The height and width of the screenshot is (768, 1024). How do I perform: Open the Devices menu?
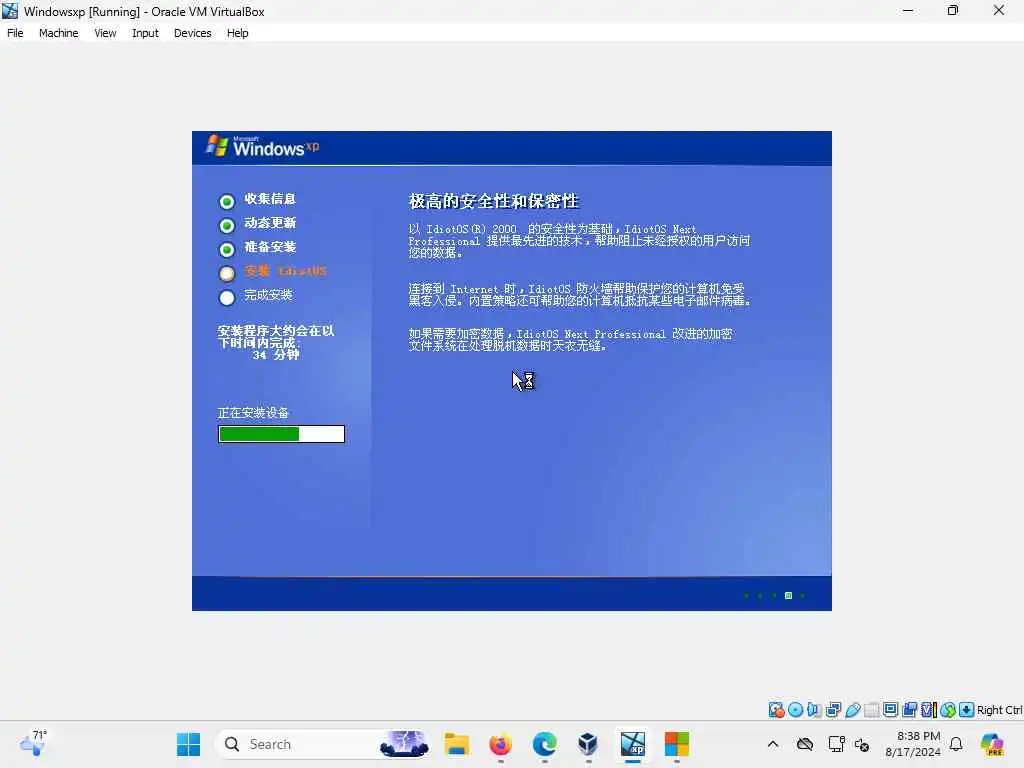pos(193,33)
